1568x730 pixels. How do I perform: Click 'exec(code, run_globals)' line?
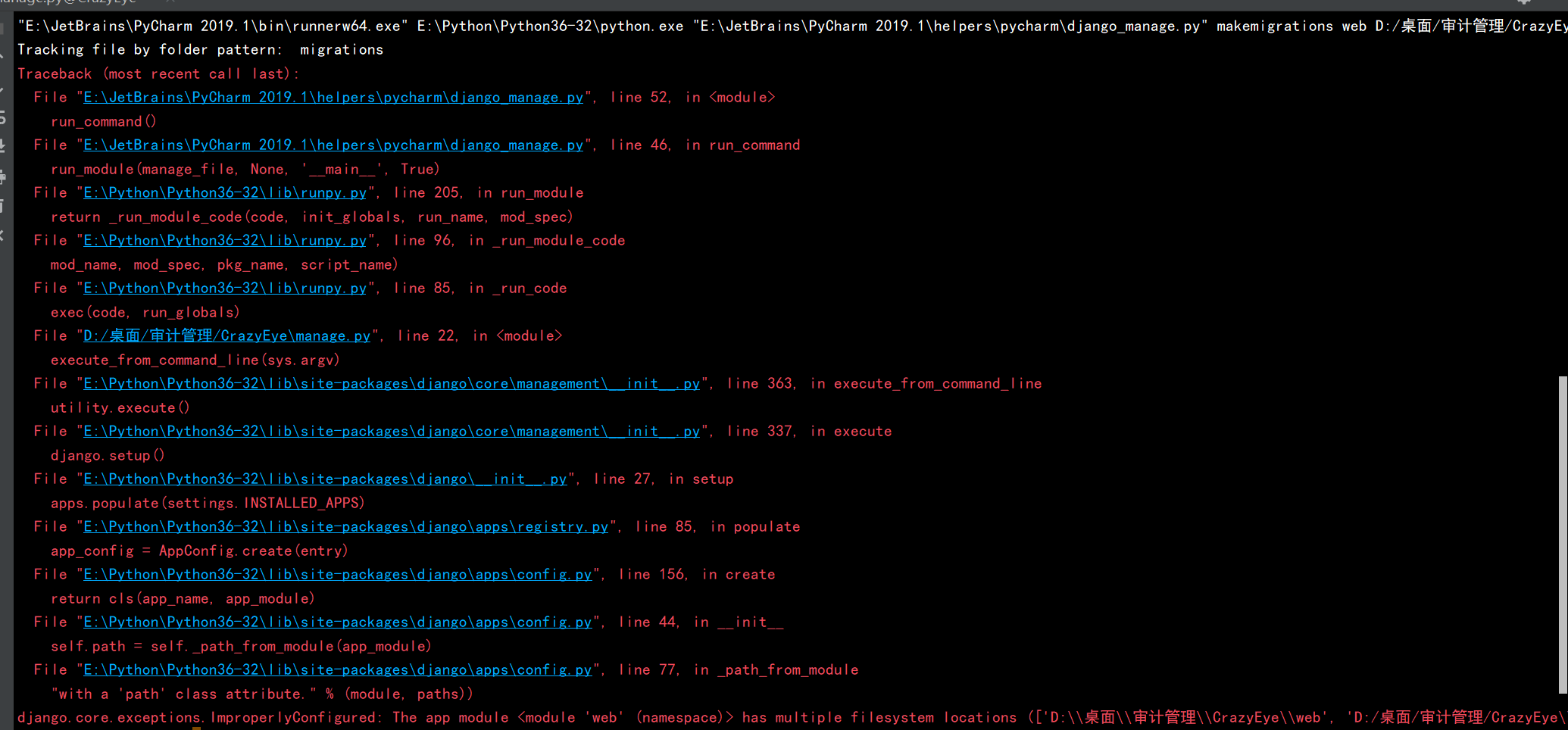(x=145, y=313)
